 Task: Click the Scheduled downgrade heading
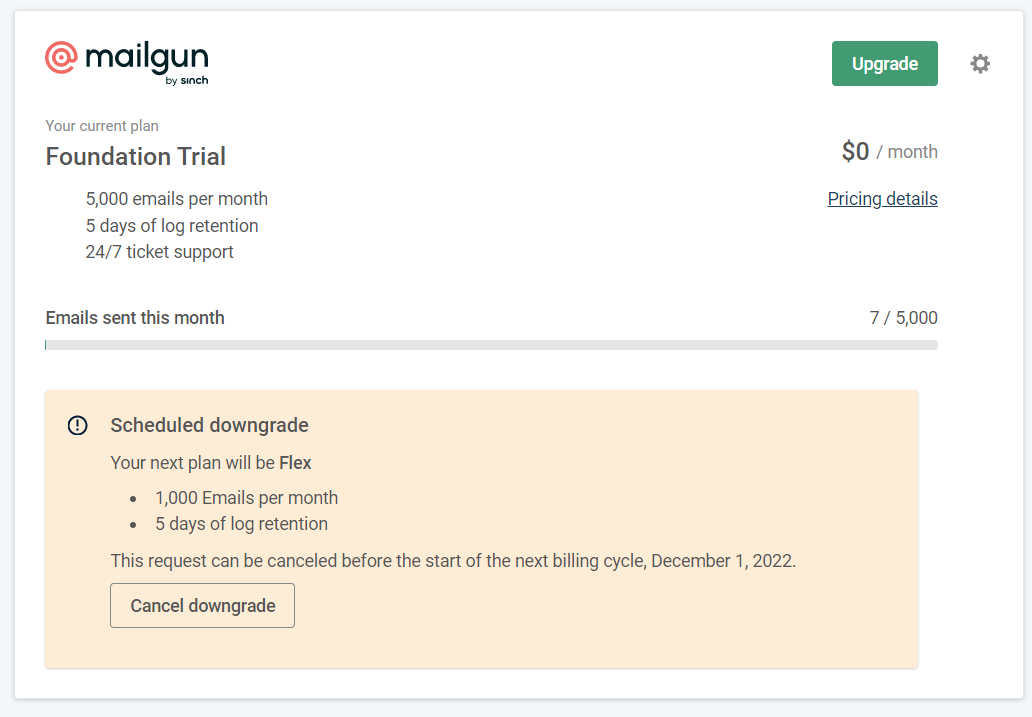209,425
